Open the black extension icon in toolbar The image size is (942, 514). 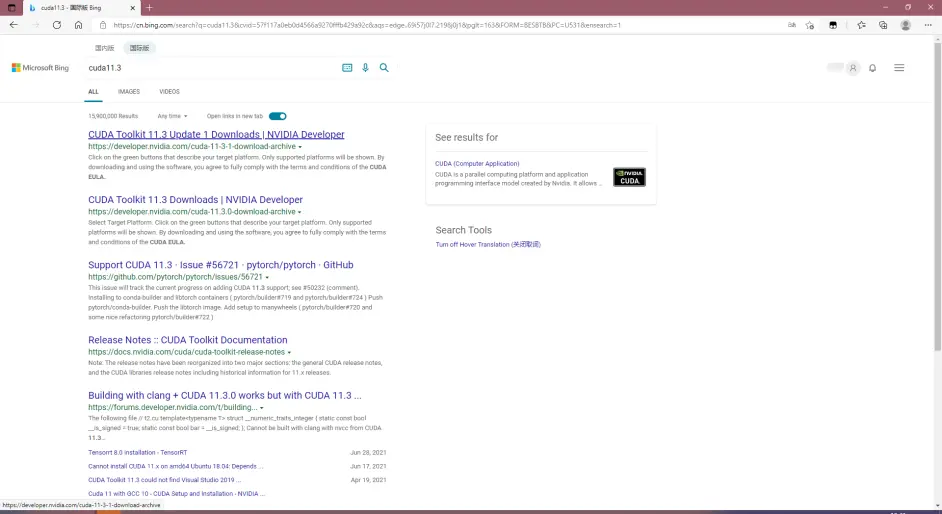click(x=833, y=25)
